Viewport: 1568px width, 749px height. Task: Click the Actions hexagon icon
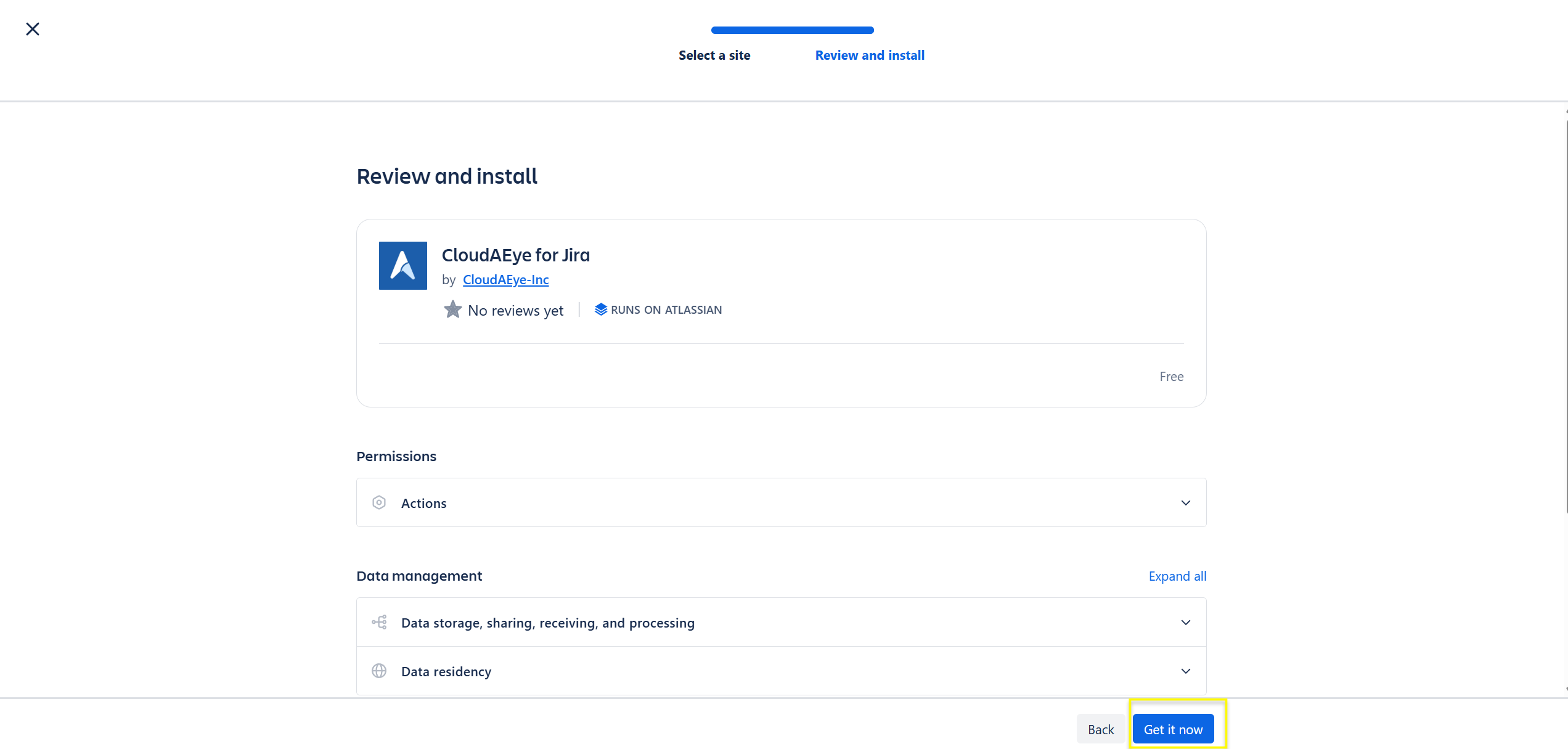point(379,503)
